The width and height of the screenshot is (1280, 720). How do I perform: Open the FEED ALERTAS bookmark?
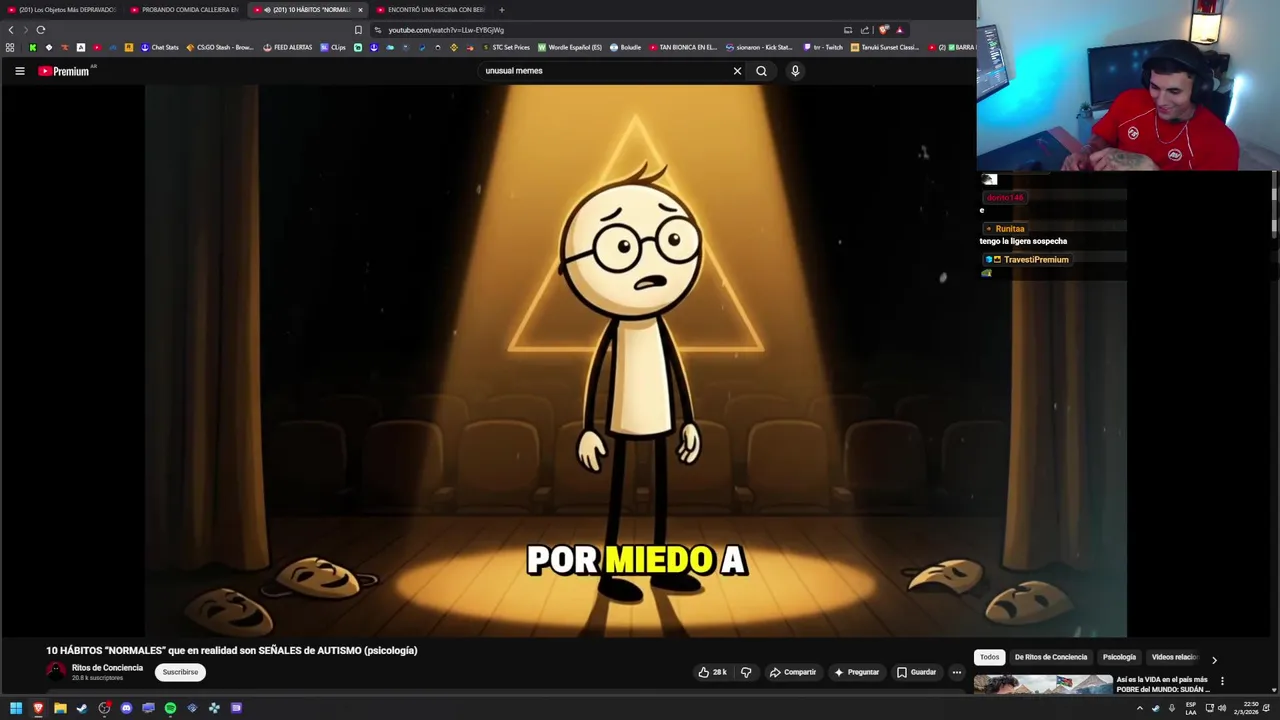tap(288, 47)
